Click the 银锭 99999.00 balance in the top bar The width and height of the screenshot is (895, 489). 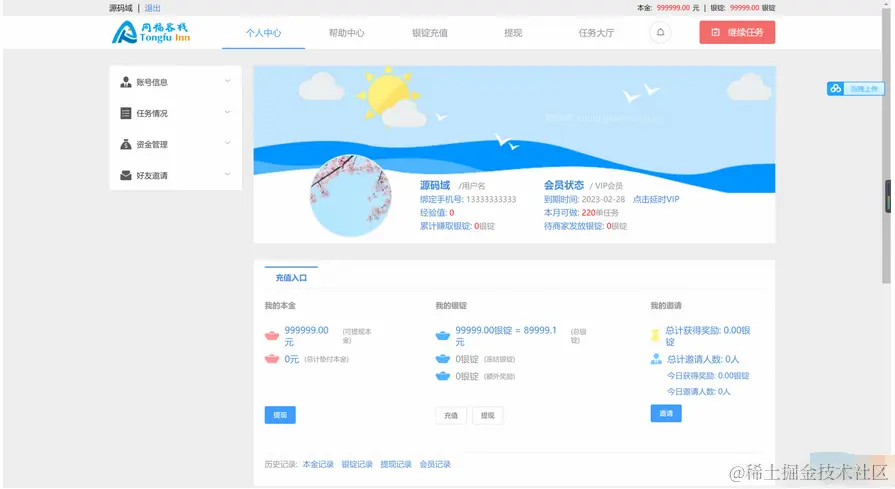(x=743, y=8)
